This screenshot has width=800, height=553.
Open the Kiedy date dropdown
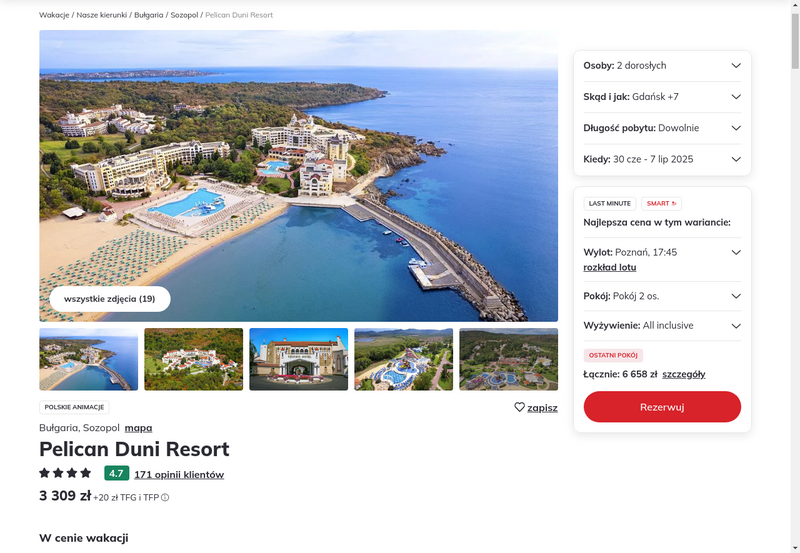[x=662, y=159]
